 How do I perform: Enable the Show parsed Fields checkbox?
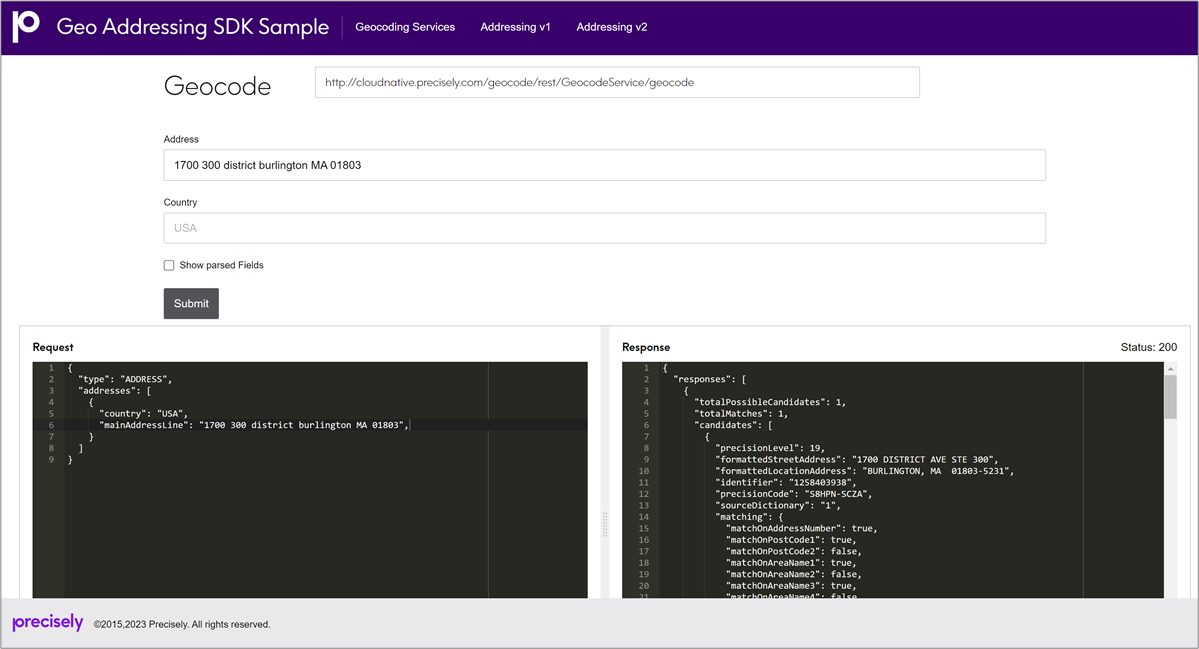169,265
